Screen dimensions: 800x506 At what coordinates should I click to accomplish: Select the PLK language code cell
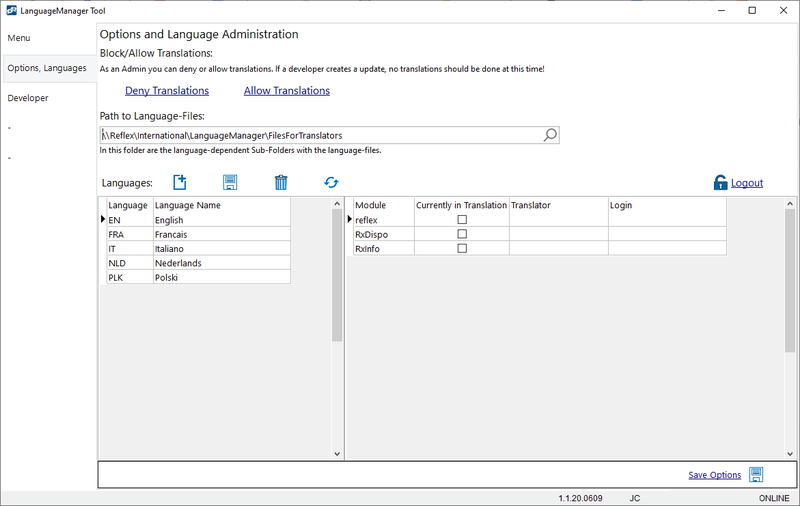[x=130, y=277]
